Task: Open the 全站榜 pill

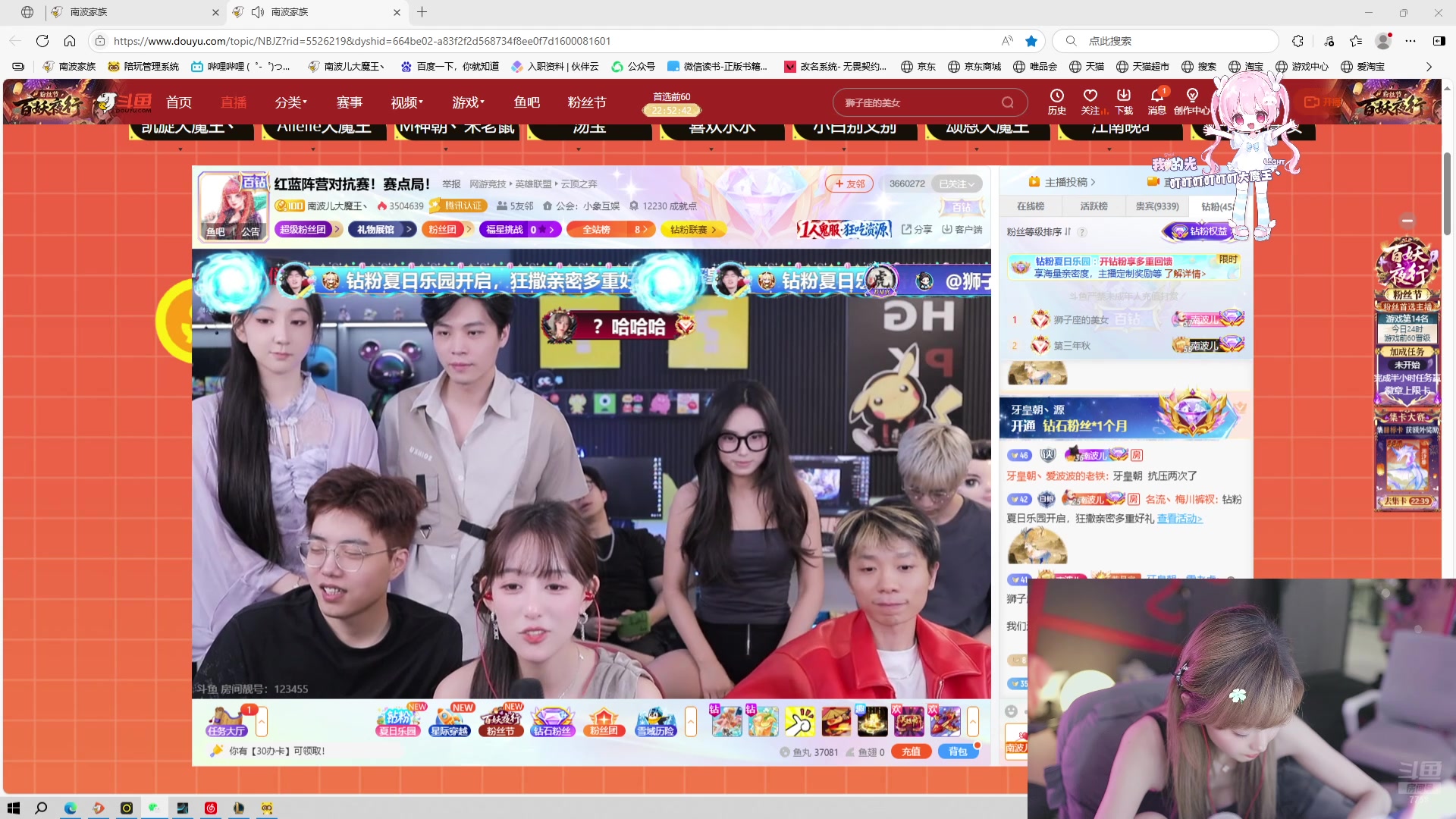Action: (x=611, y=229)
